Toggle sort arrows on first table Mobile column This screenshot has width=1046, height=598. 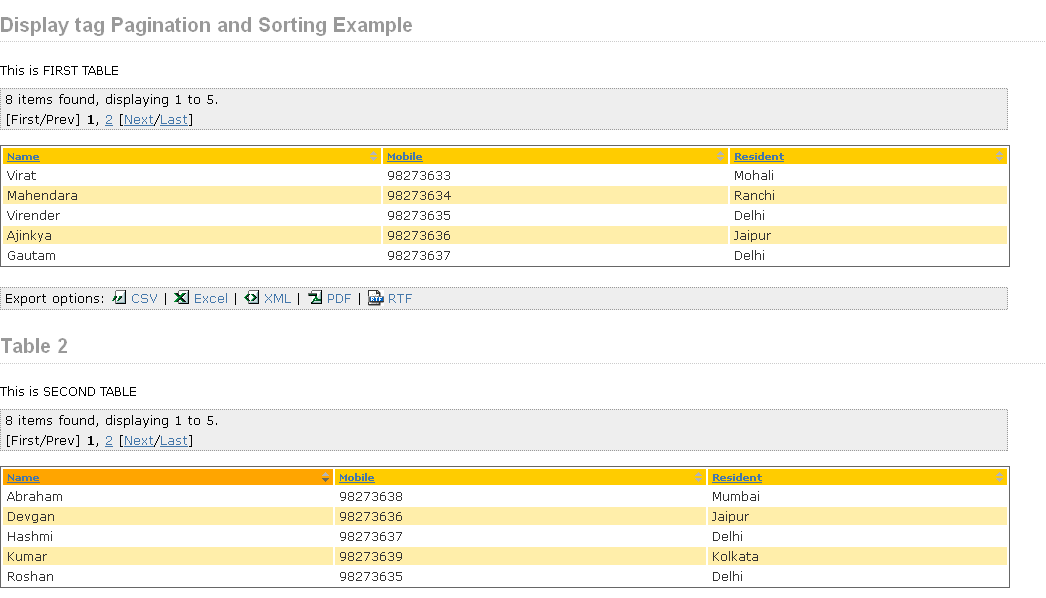pos(720,156)
